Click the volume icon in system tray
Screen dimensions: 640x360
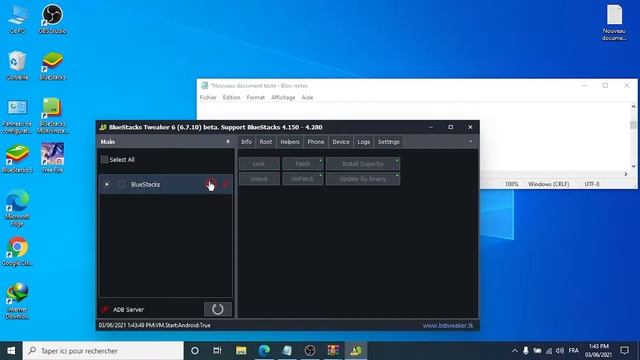click(x=560, y=351)
